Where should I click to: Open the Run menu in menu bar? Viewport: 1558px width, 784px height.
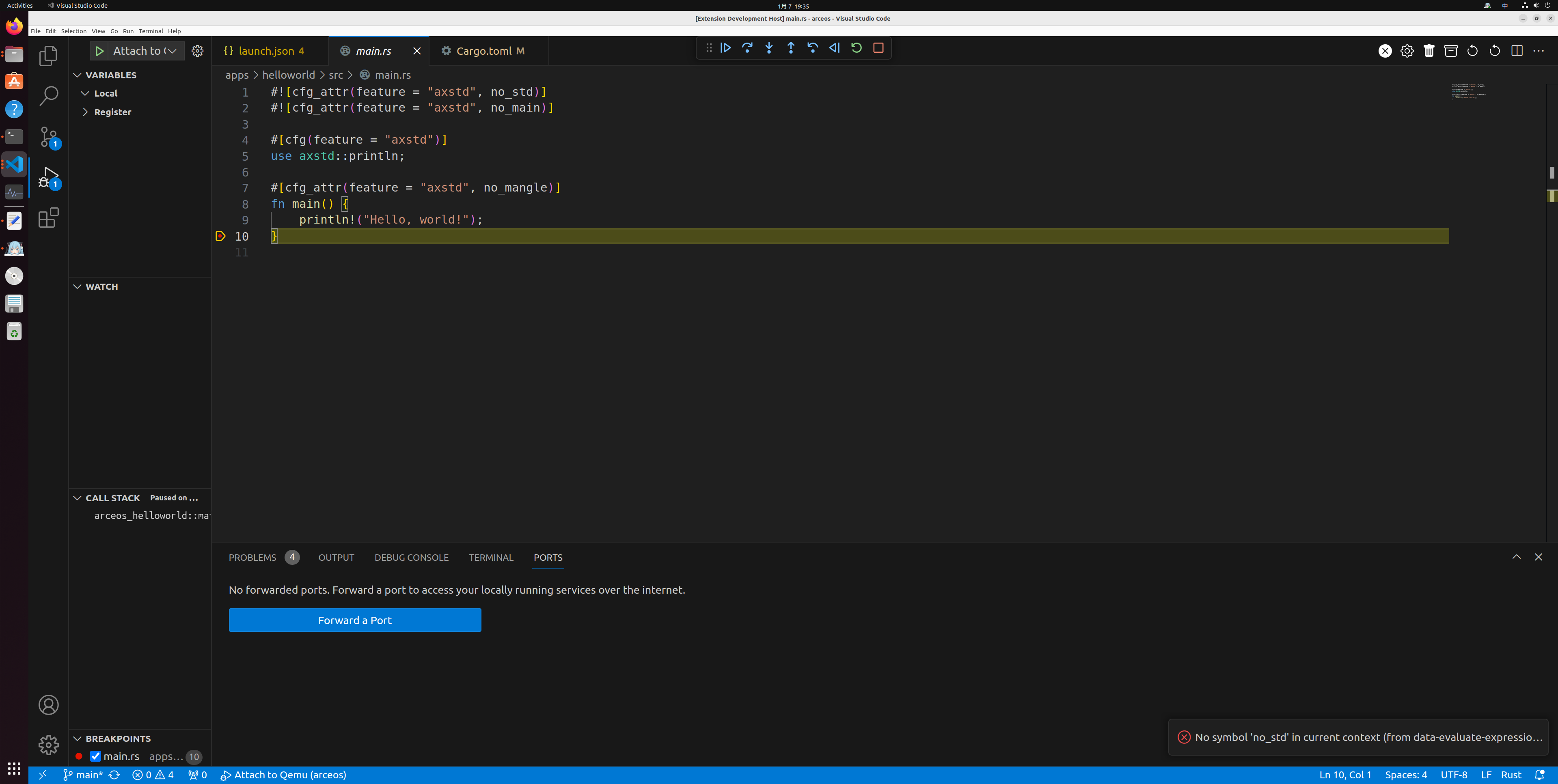(x=127, y=31)
